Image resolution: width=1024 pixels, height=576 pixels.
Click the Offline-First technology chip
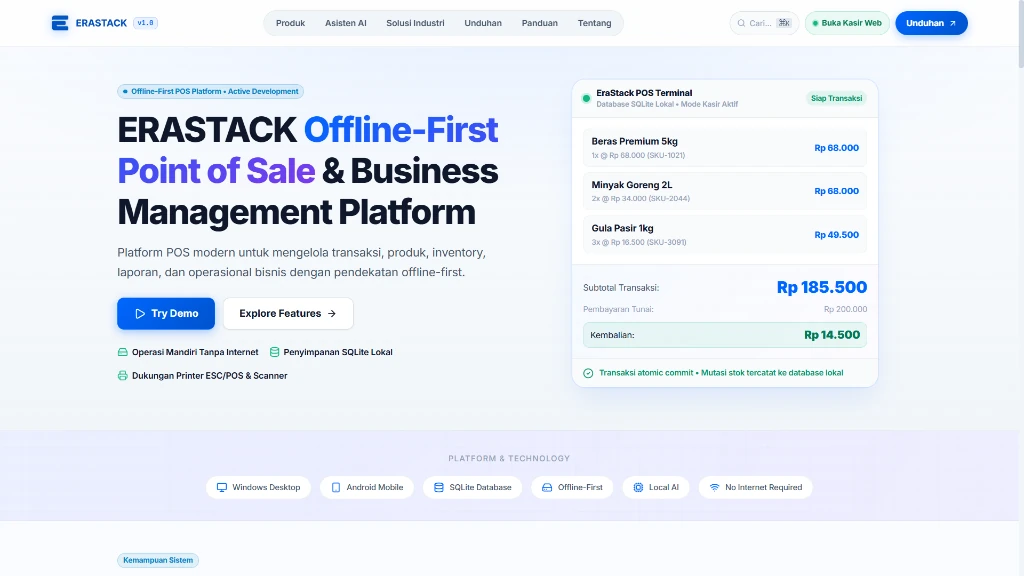572,487
